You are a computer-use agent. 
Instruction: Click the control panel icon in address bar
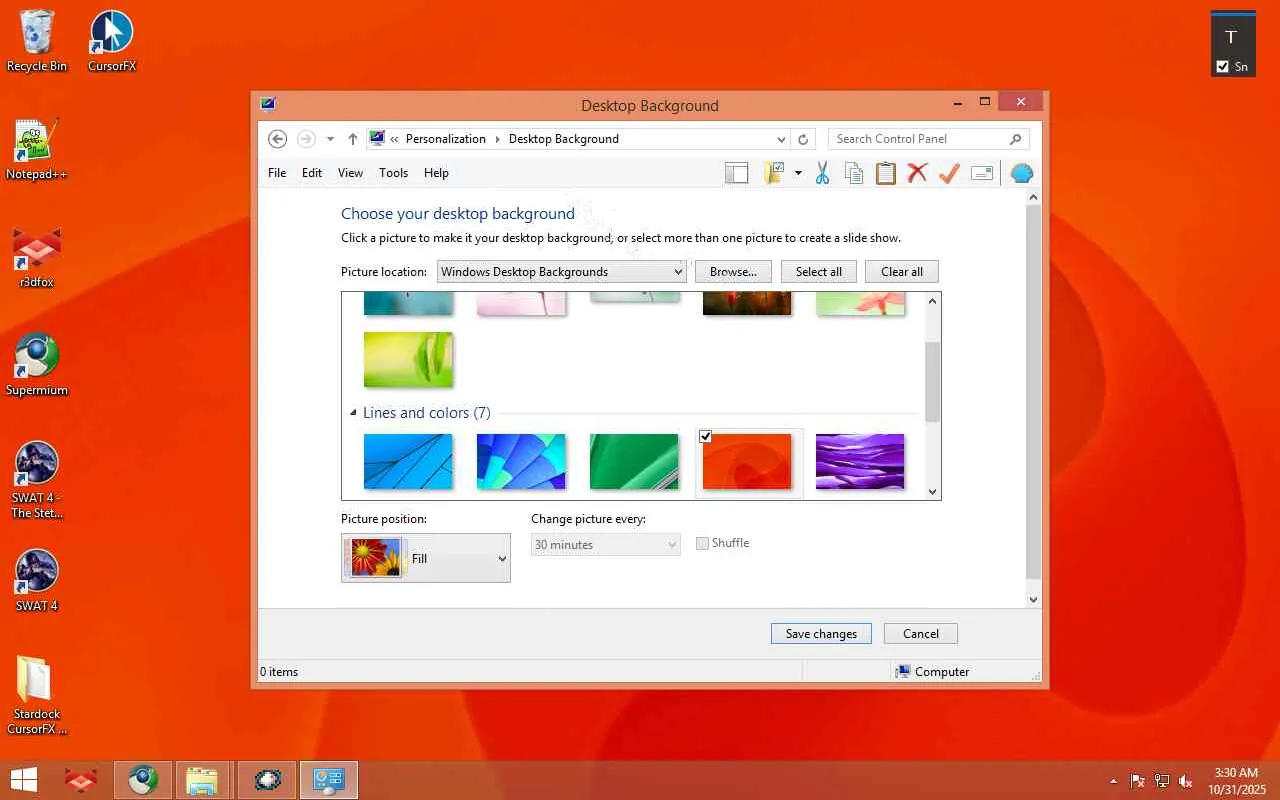tap(377, 138)
